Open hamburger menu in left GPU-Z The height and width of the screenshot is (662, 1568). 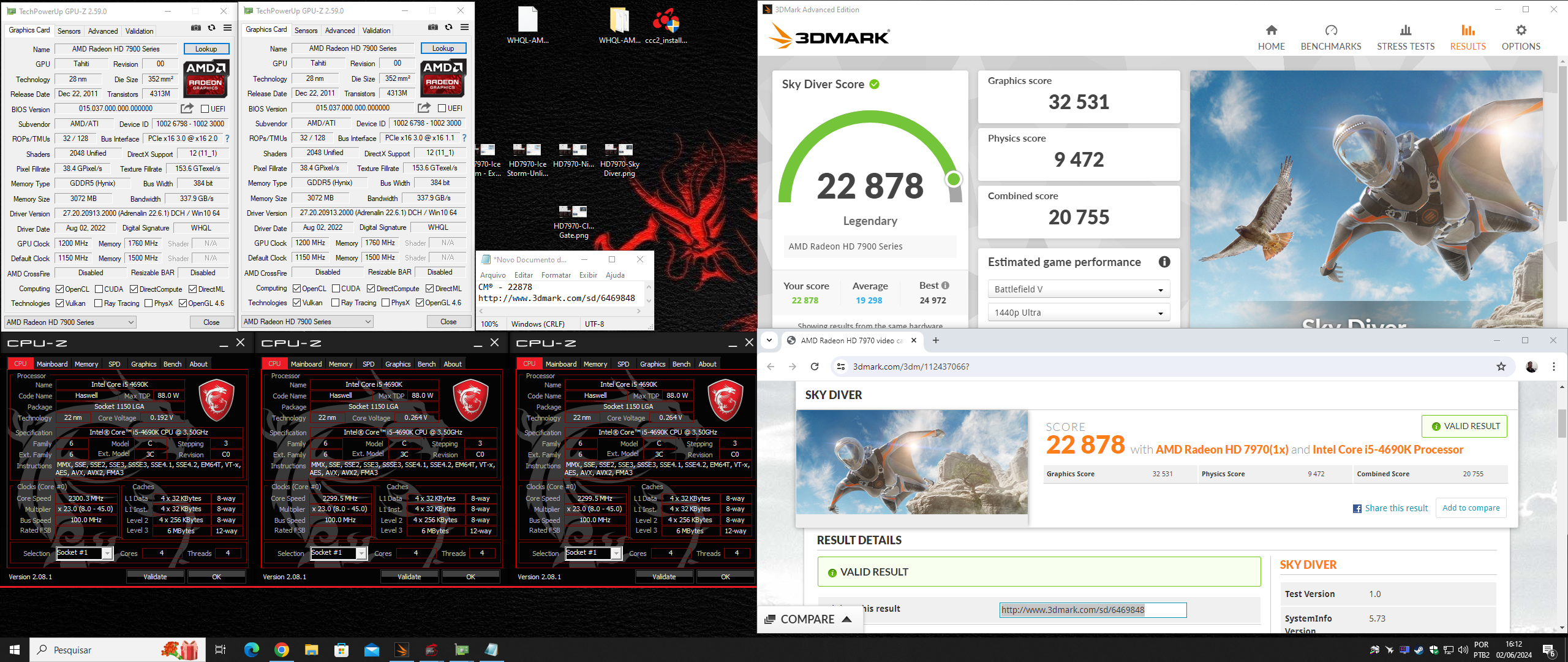click(227, 28)
